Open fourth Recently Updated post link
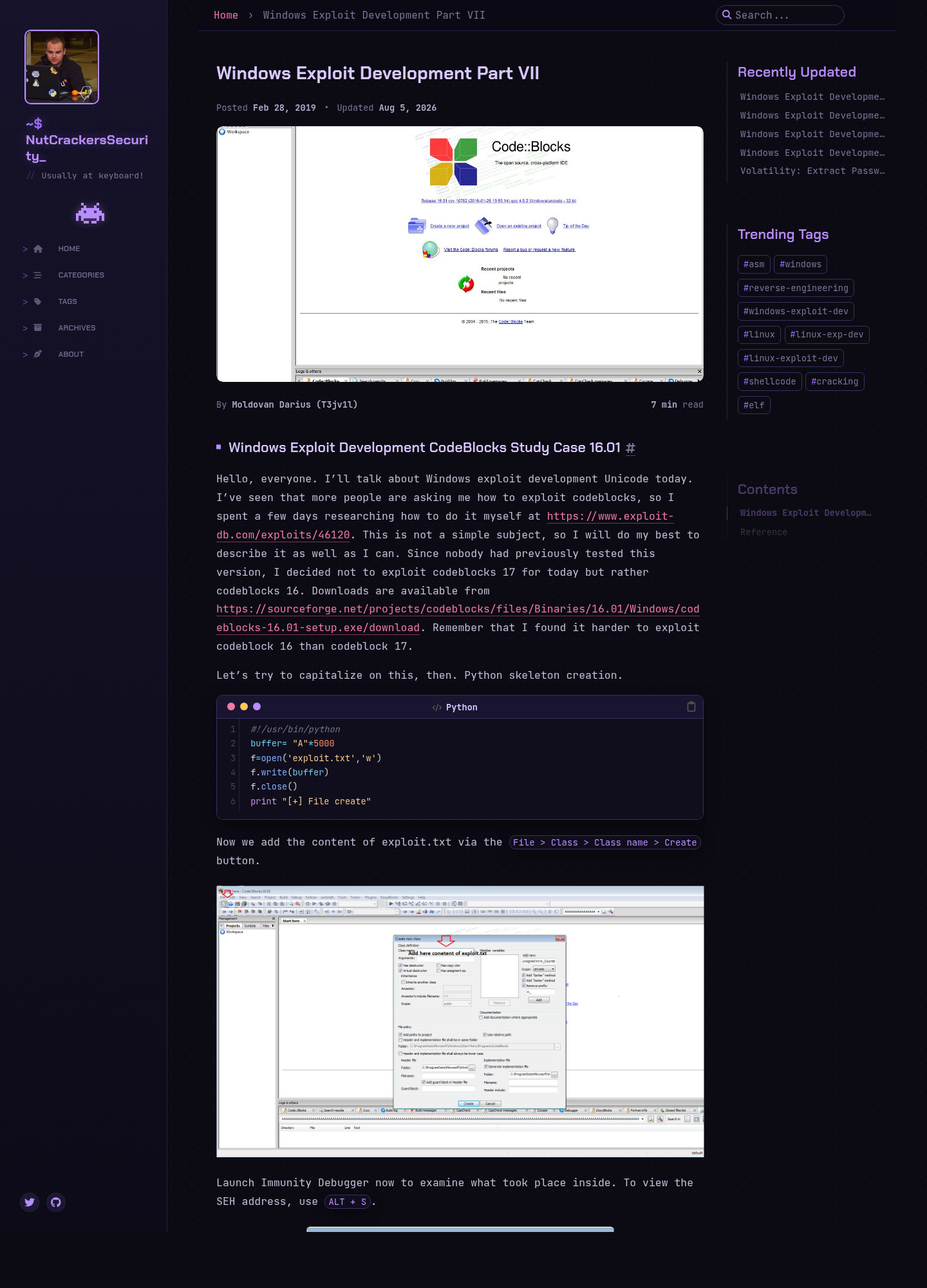Image resolution: width=927 pixels, height=1288 pixels. (x=812, y=153)
